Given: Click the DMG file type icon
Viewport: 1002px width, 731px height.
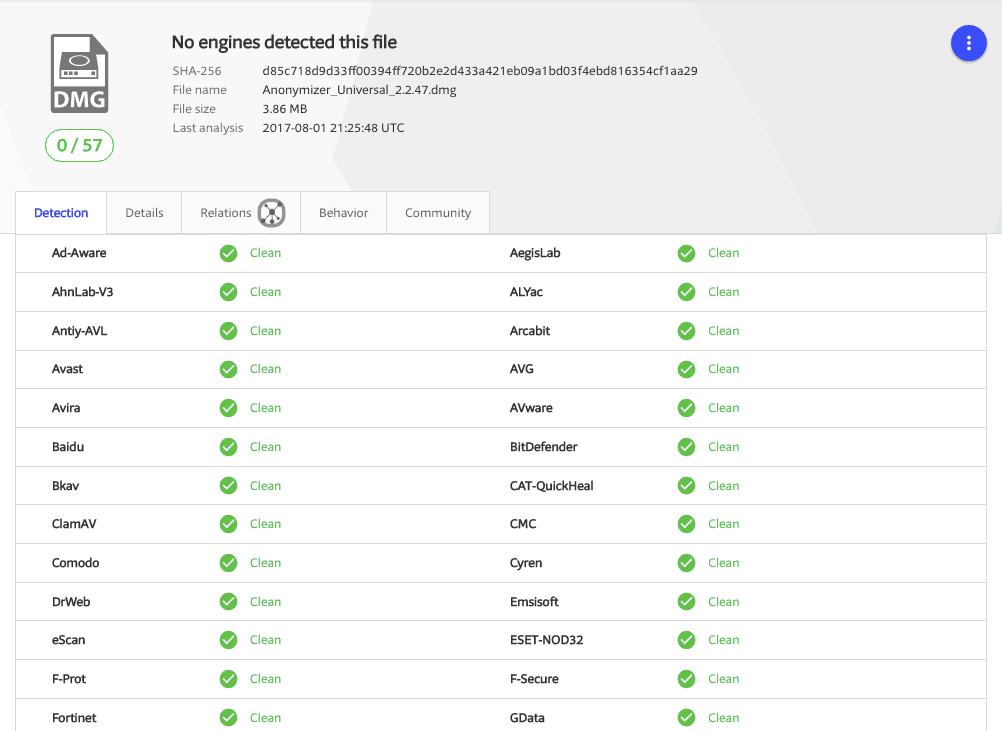Looking at the screenshot, I should (79, 73).
